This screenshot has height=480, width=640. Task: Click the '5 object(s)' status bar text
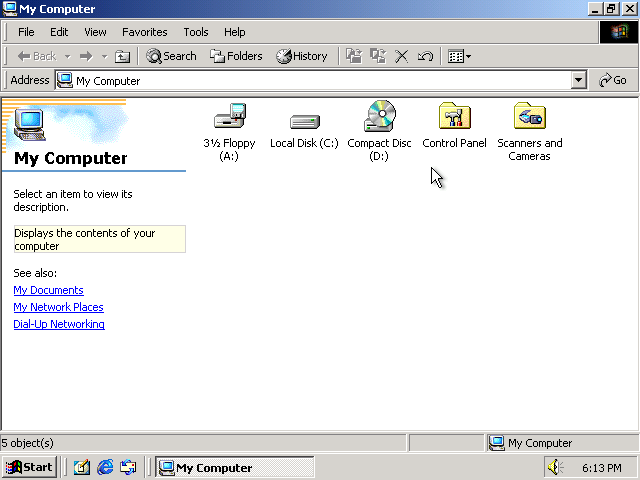point(27,443)
